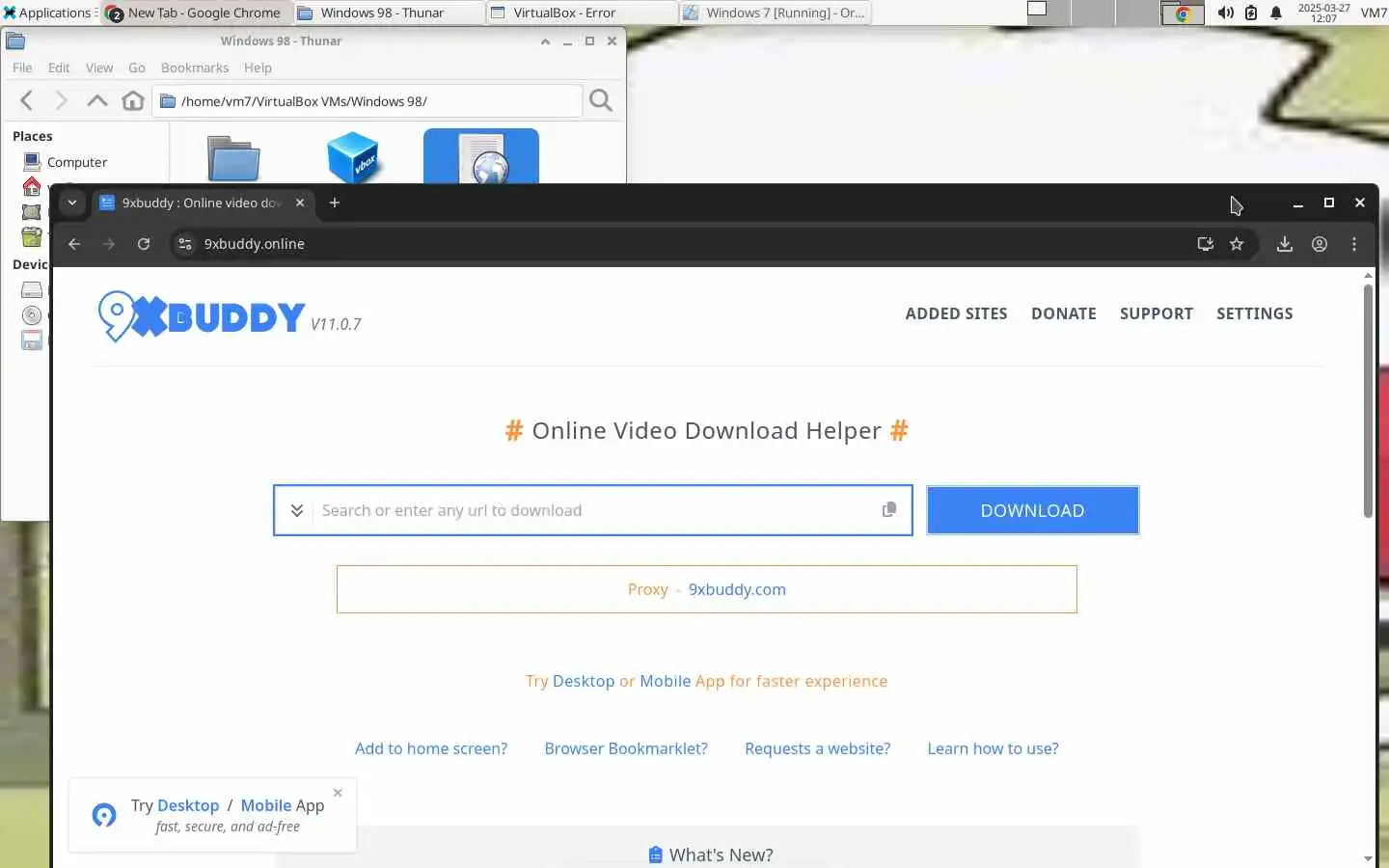Open site information icon in address bar
Viewport: 1389px width, 868px height.
point(185,244)
